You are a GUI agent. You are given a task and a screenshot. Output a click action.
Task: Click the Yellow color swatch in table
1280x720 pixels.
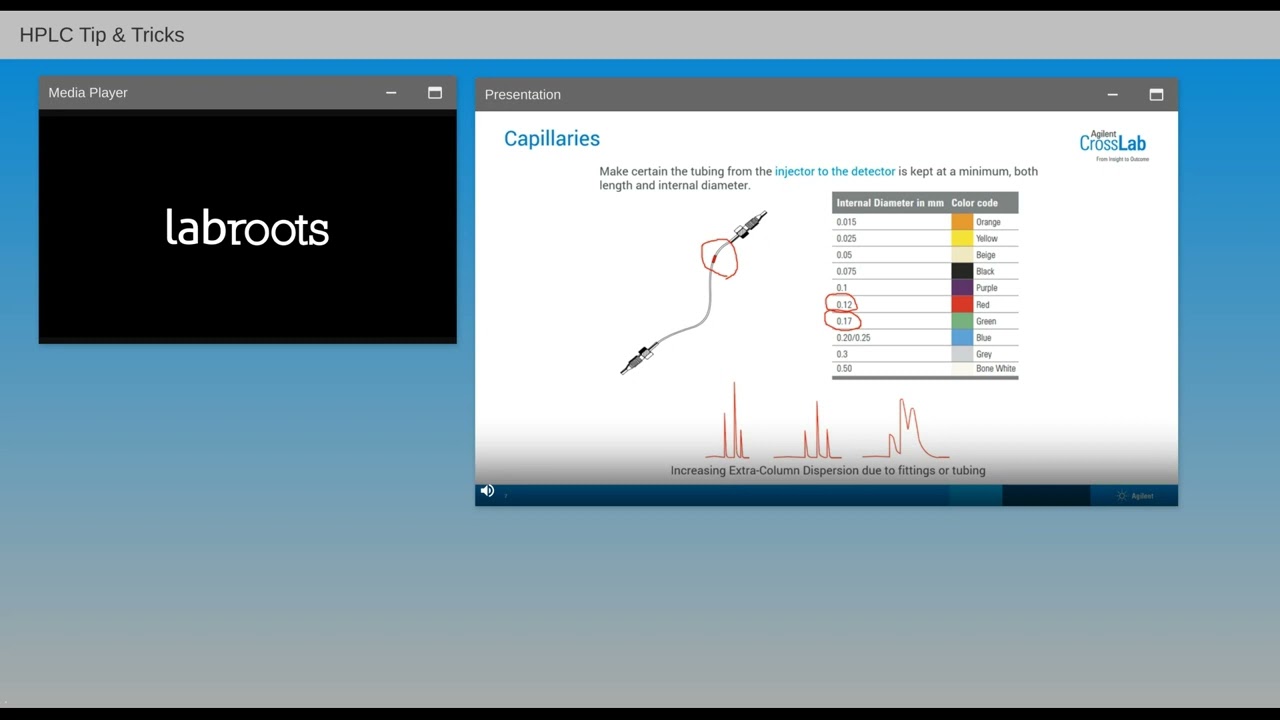[962, 238]
